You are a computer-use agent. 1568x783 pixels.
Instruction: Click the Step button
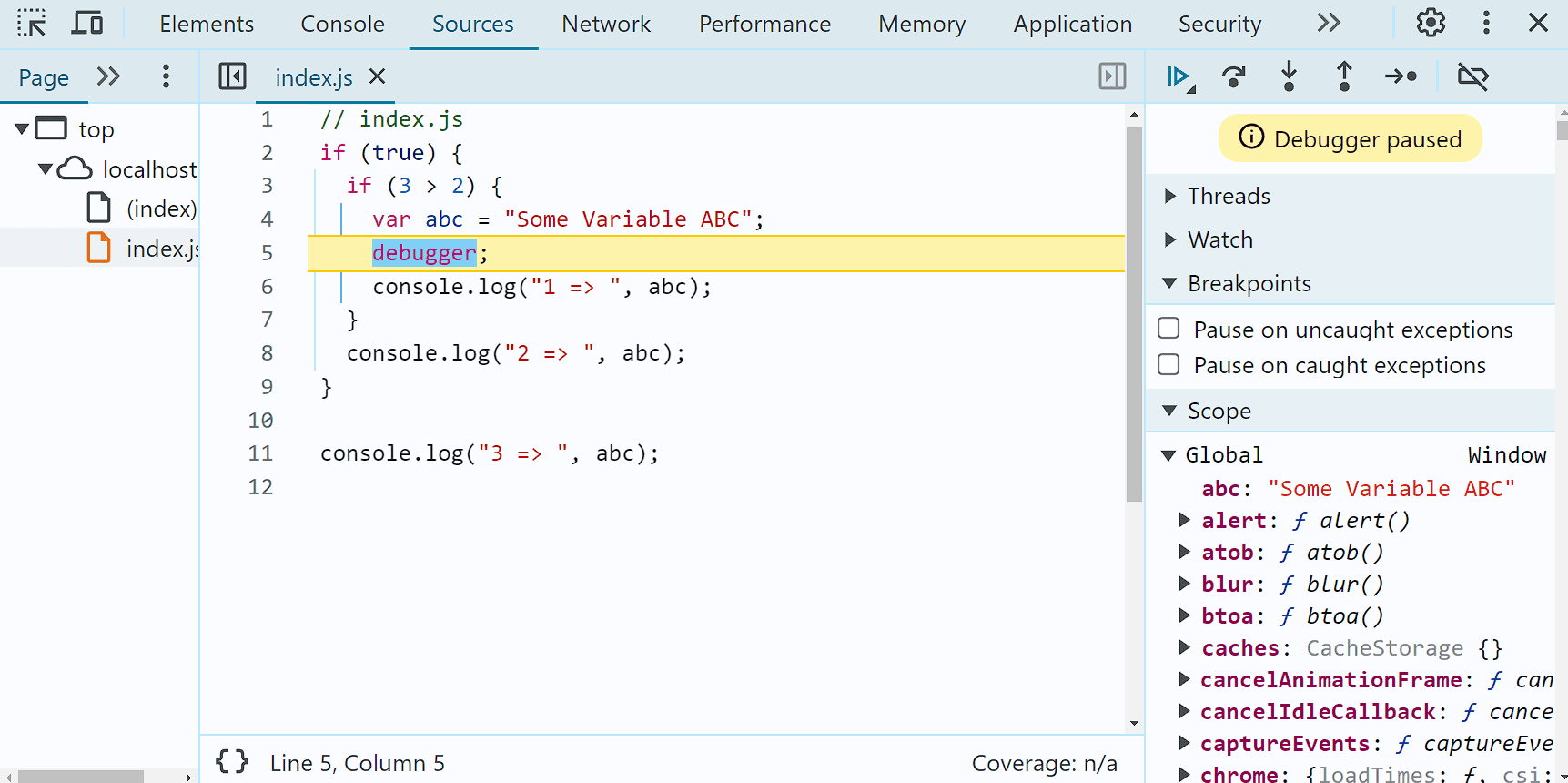[1401, 76]
